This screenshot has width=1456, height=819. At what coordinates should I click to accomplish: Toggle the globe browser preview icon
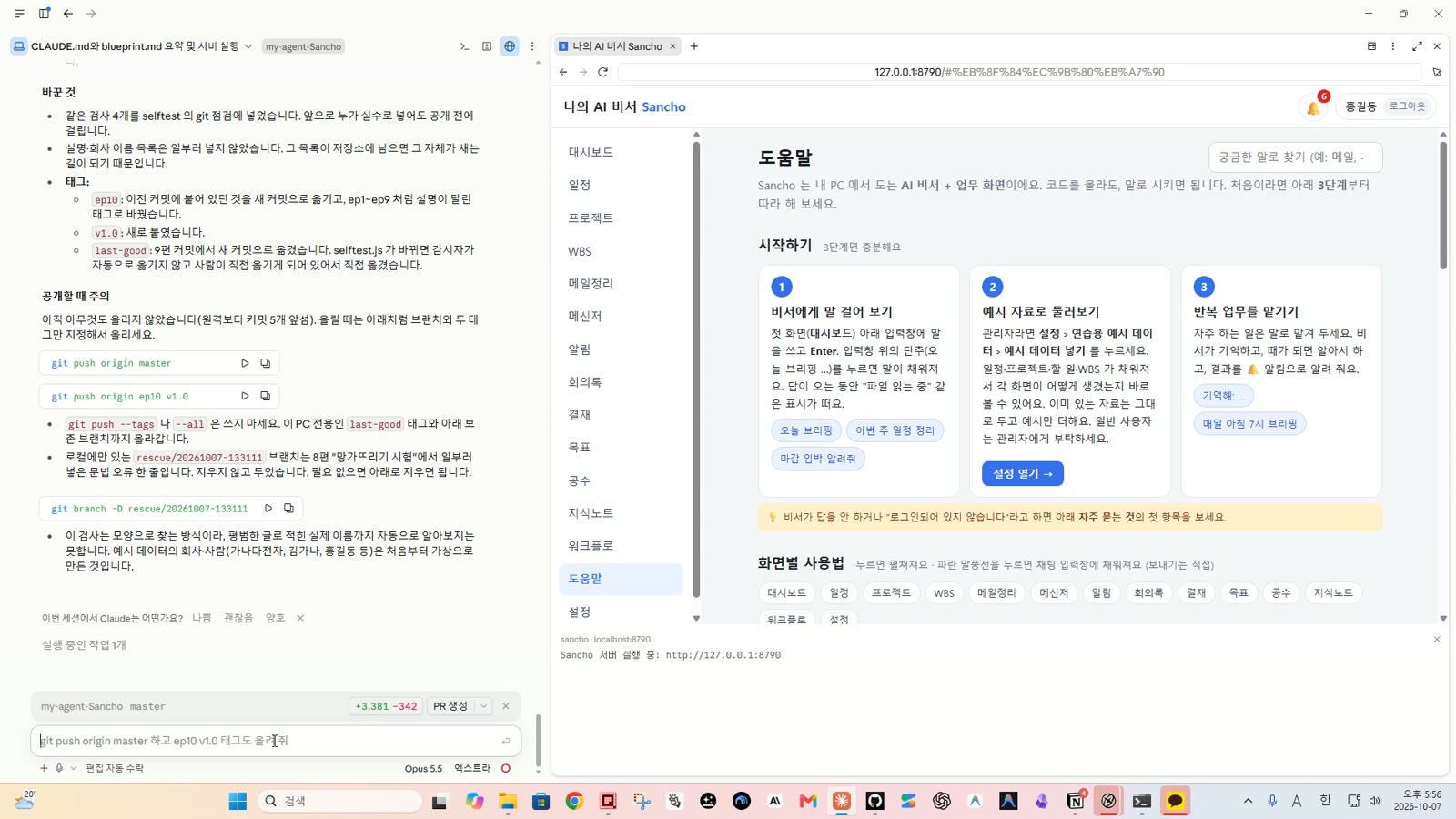coord(510,46)
